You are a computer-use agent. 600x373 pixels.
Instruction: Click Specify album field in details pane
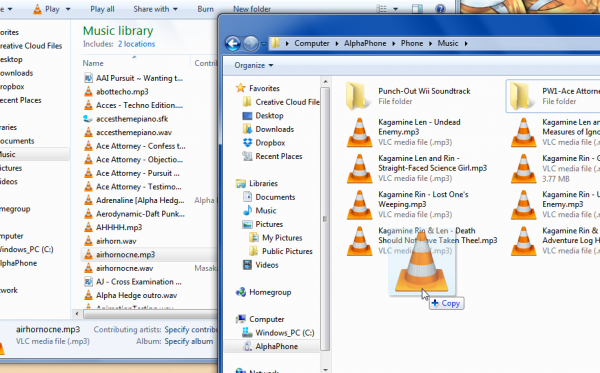pos(189,341)
